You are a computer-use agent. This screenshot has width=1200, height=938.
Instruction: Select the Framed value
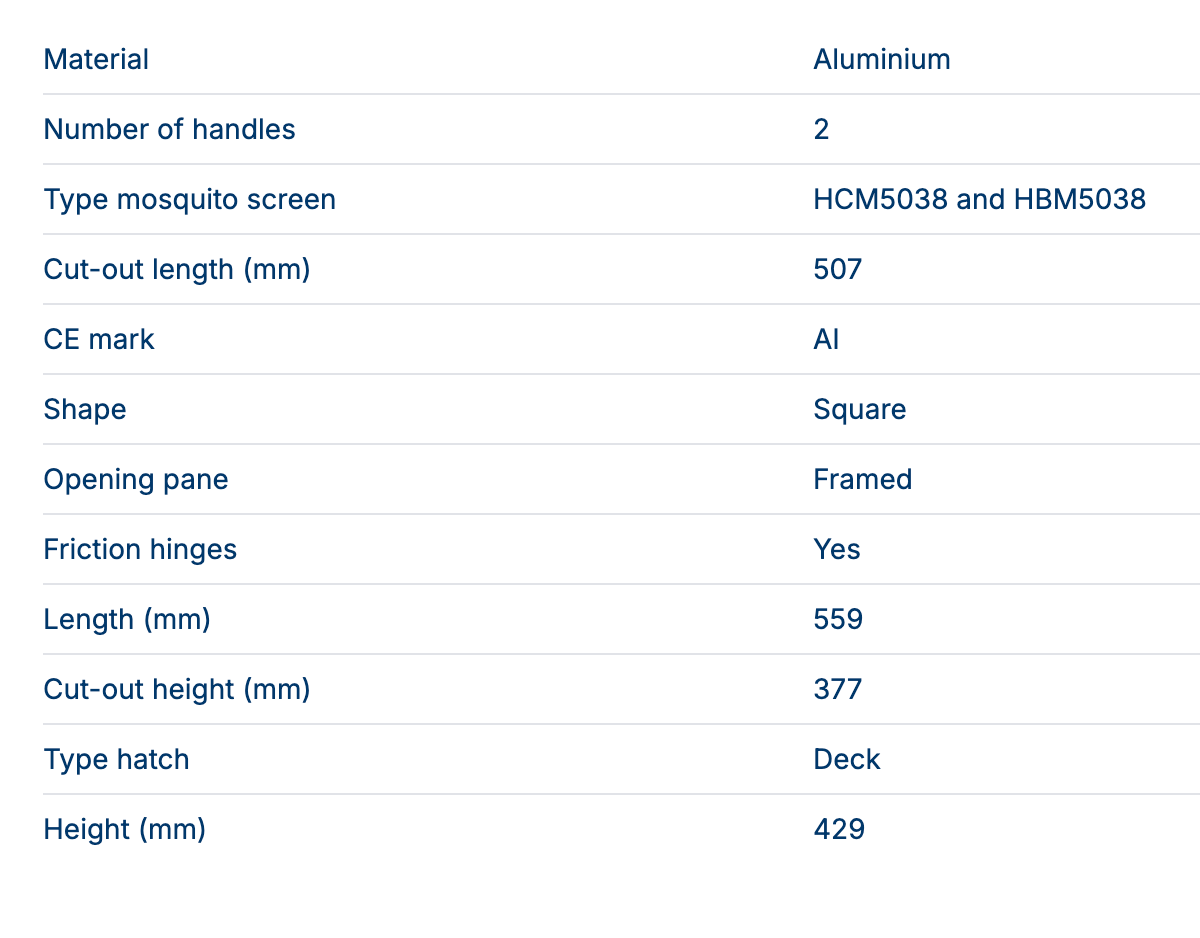862,480
